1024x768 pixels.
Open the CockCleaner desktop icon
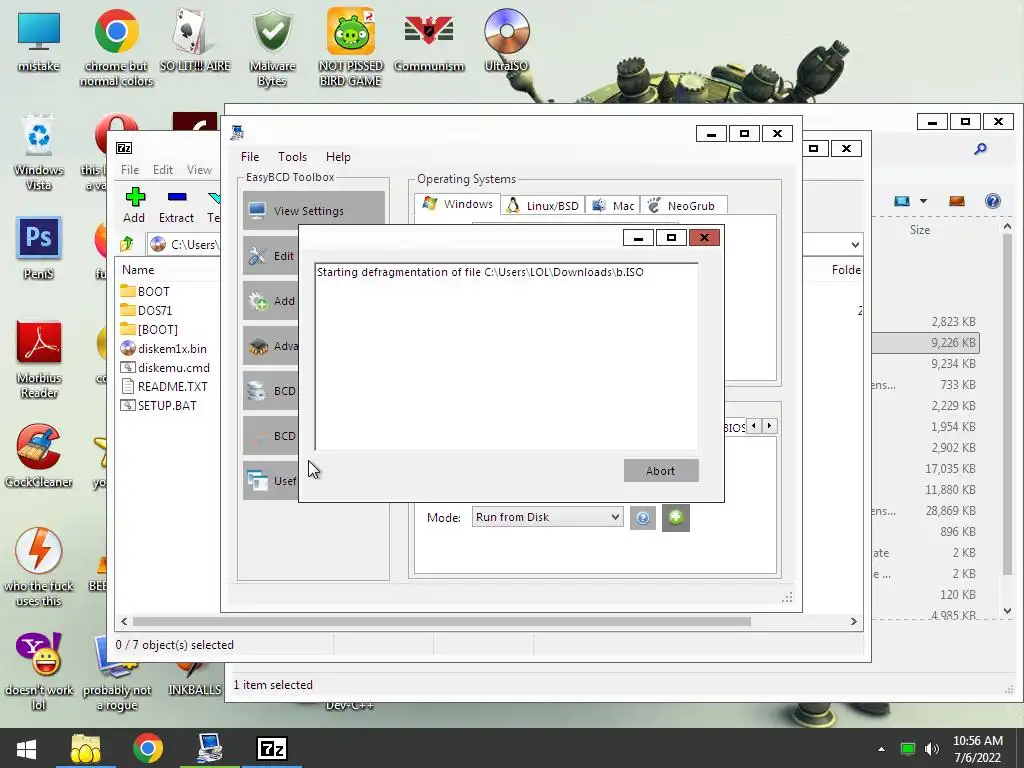[x=39, y=456]
